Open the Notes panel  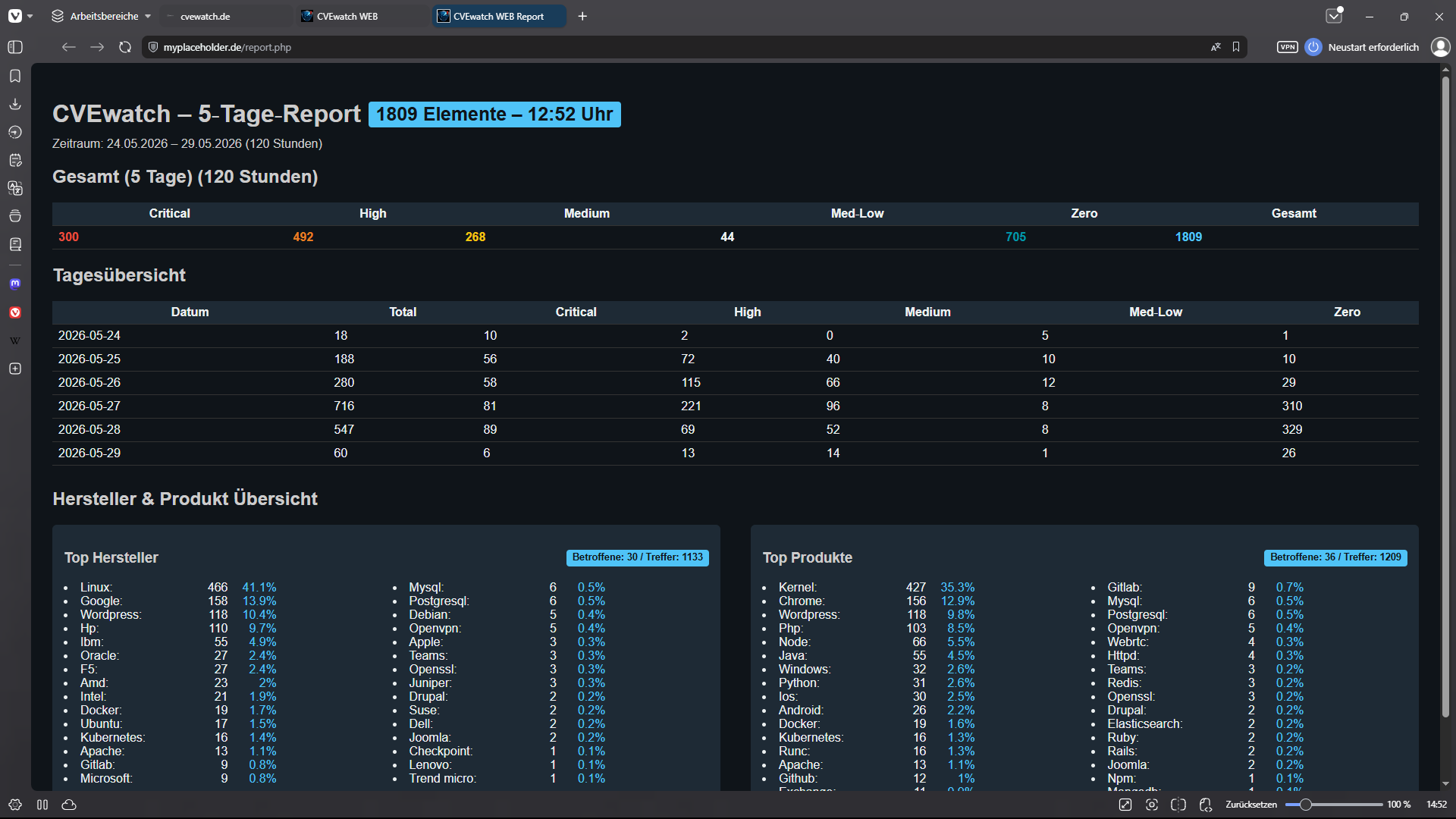coord(15,160)
